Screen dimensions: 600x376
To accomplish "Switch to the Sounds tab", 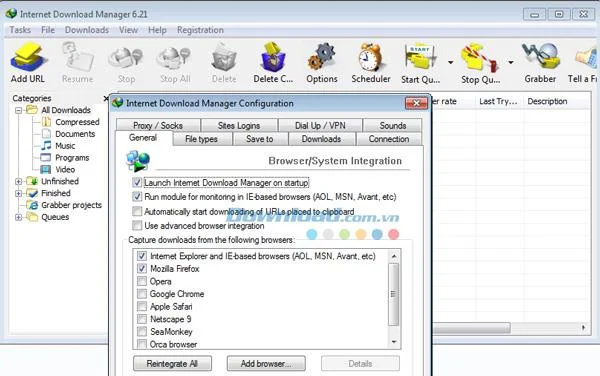I will pos(393,125).
